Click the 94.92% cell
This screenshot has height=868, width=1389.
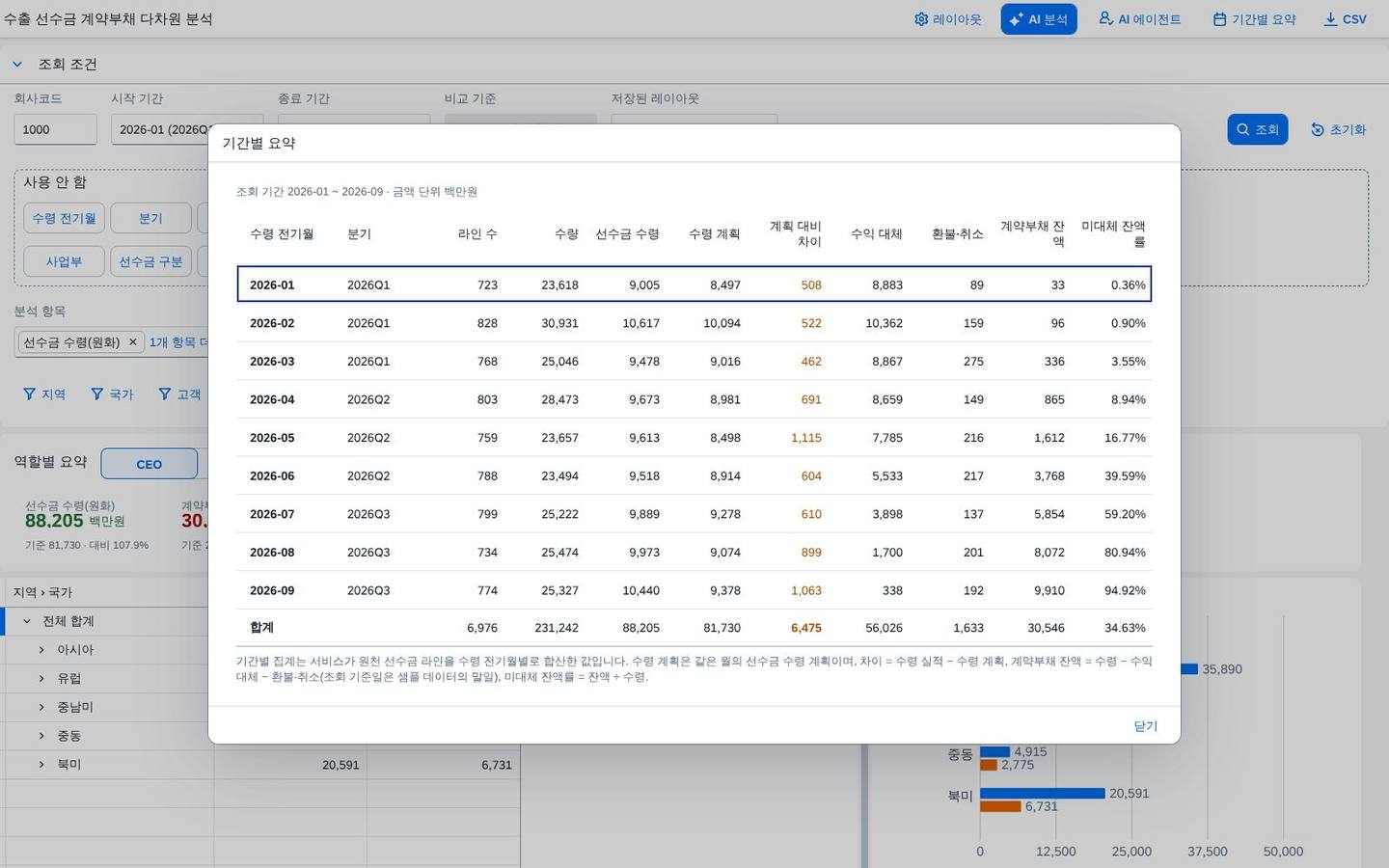tap(1125, 590)
